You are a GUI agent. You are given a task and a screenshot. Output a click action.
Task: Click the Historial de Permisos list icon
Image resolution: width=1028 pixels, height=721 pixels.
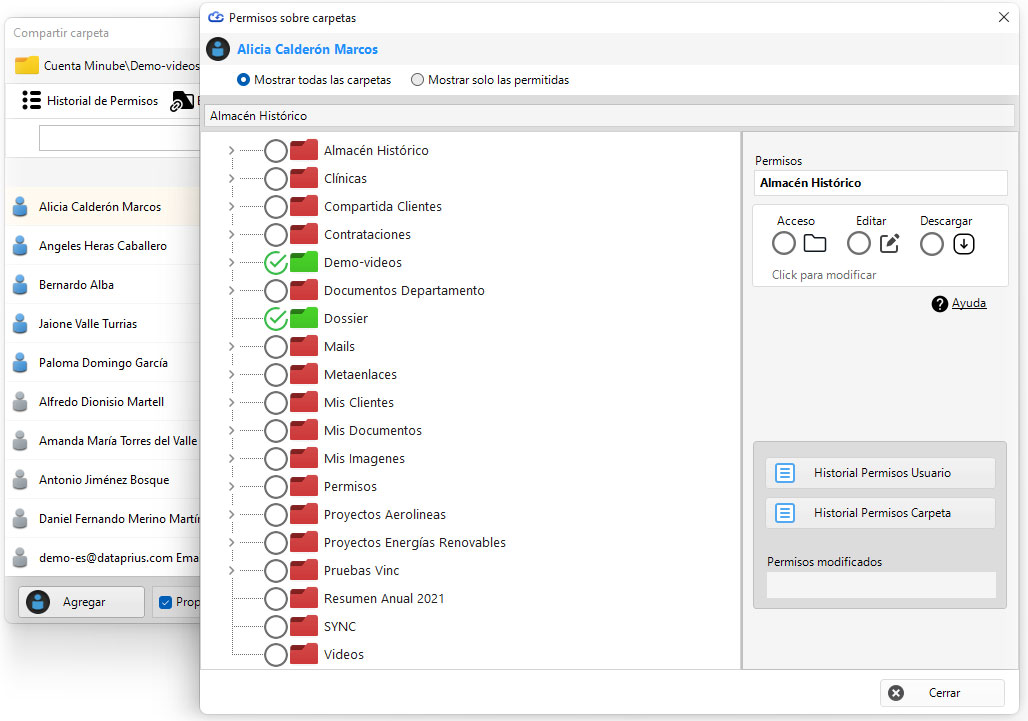click(31, 100)
